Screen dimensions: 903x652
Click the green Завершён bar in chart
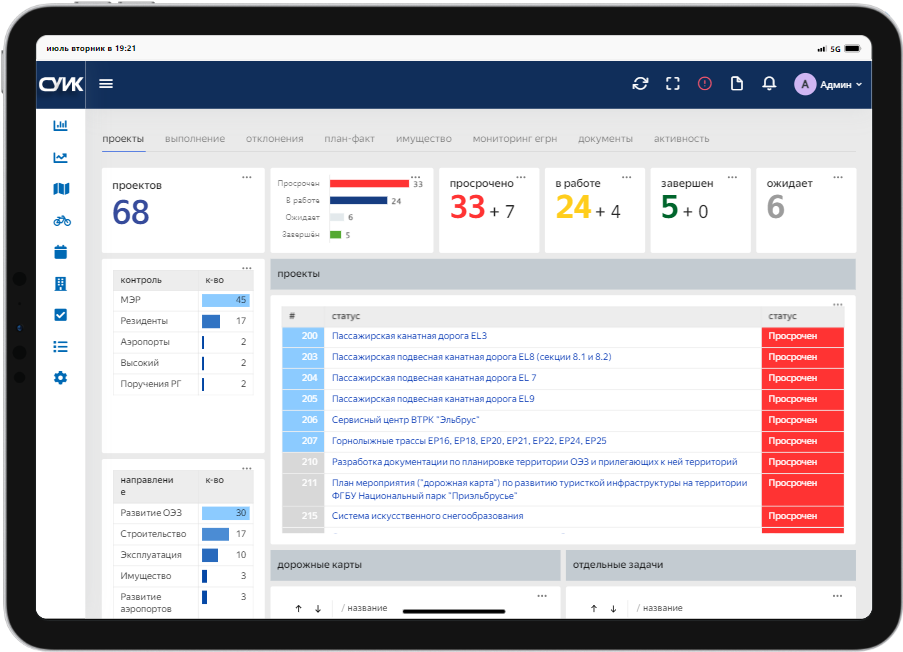pos(336,234)
